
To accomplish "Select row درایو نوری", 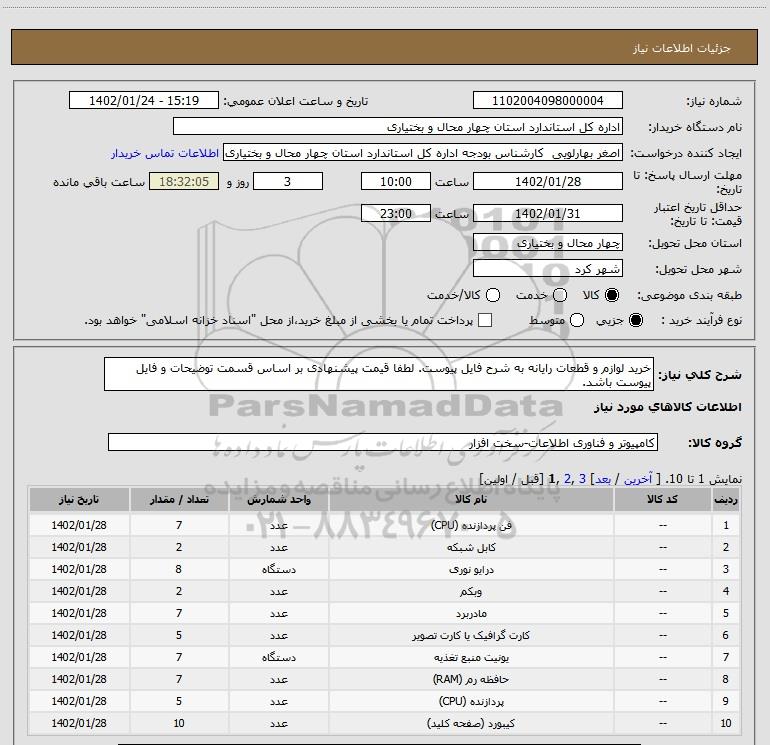I will click(x=384, y=569).
